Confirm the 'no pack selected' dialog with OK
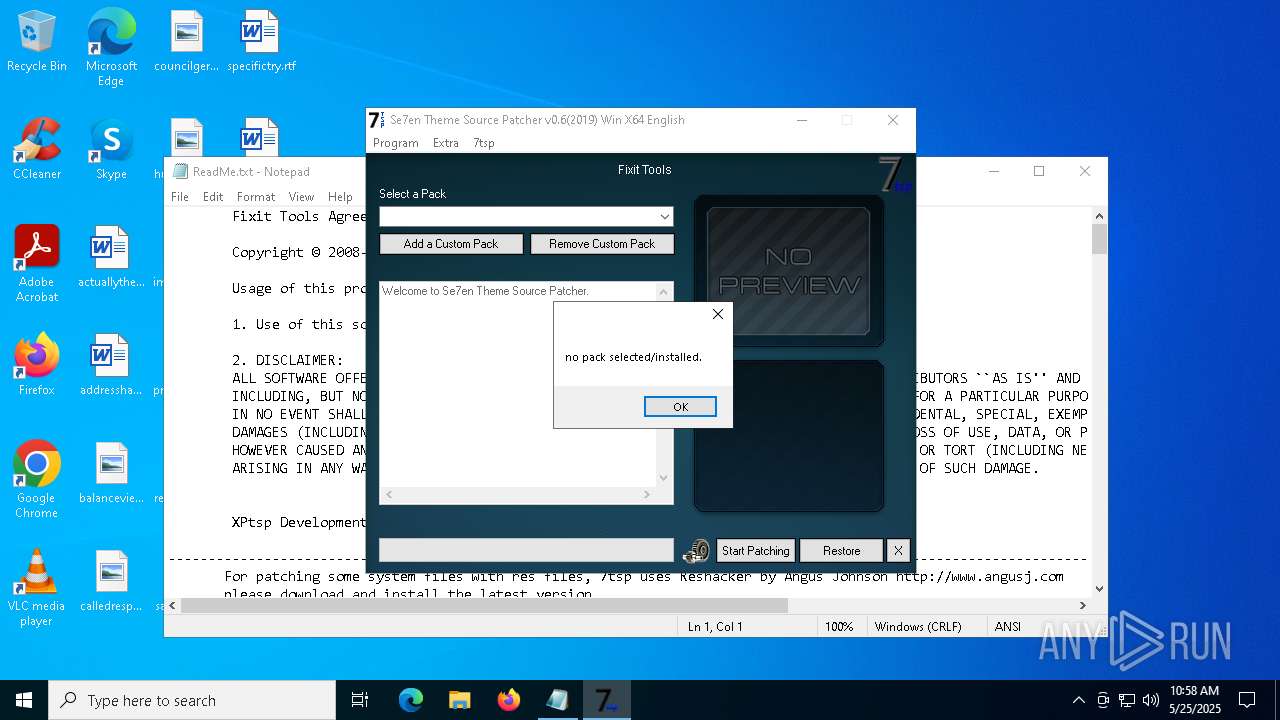This screenshot has width=1280, height=720. (680, 407)
